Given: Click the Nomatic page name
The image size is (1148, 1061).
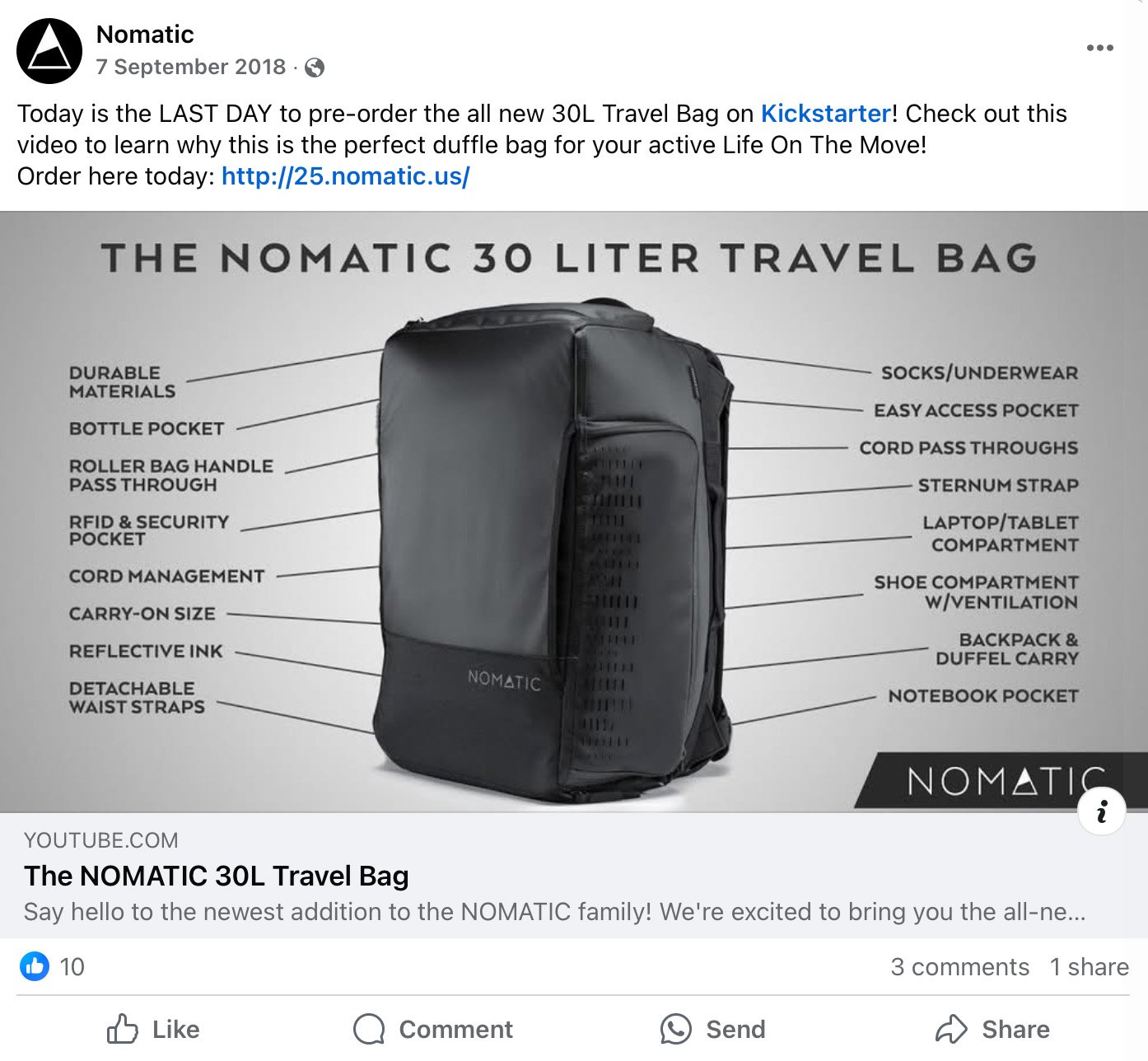Looking at the screenshot, I should click(x=144, y=35).
